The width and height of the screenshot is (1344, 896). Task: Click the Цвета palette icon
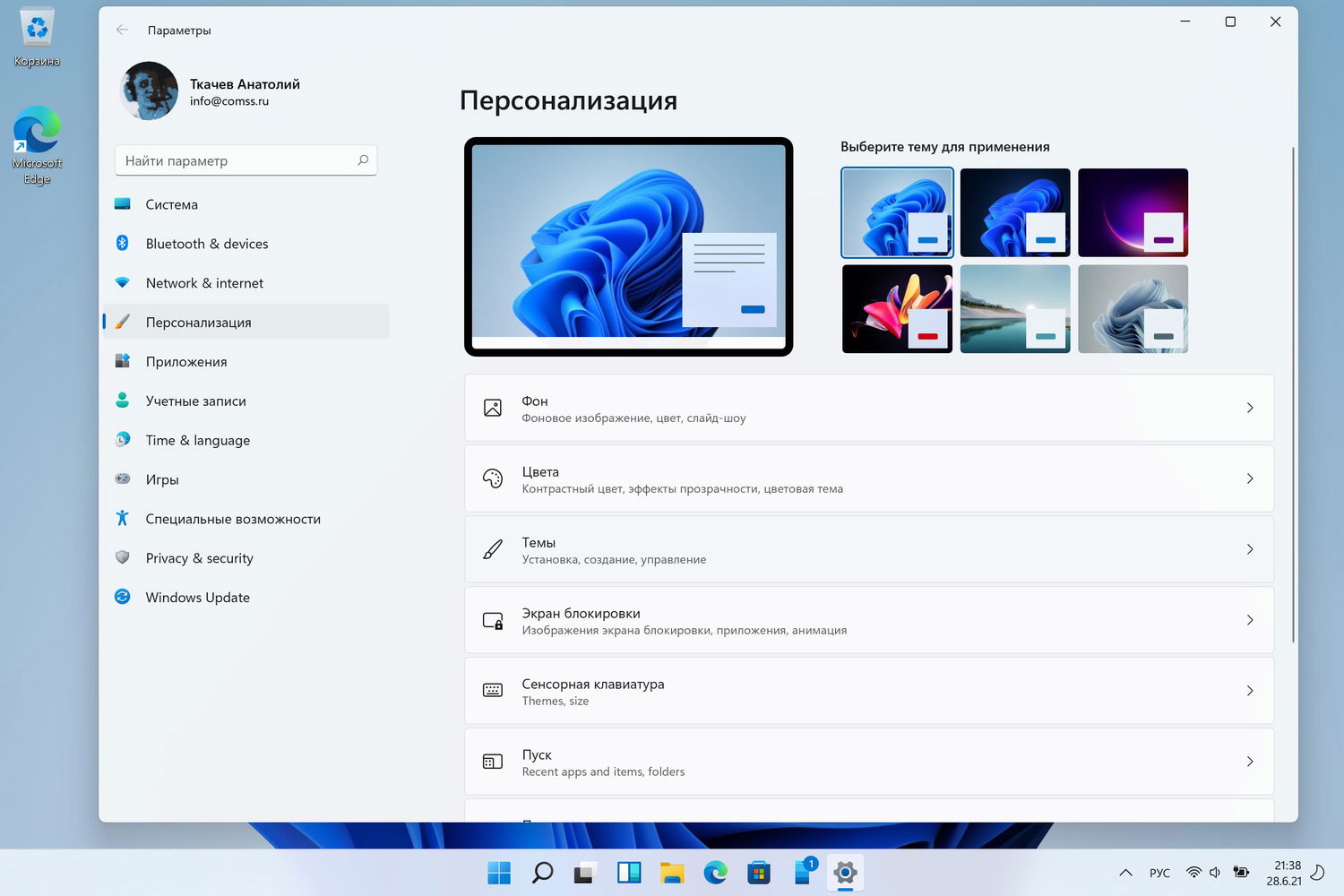tap(493, 478)
